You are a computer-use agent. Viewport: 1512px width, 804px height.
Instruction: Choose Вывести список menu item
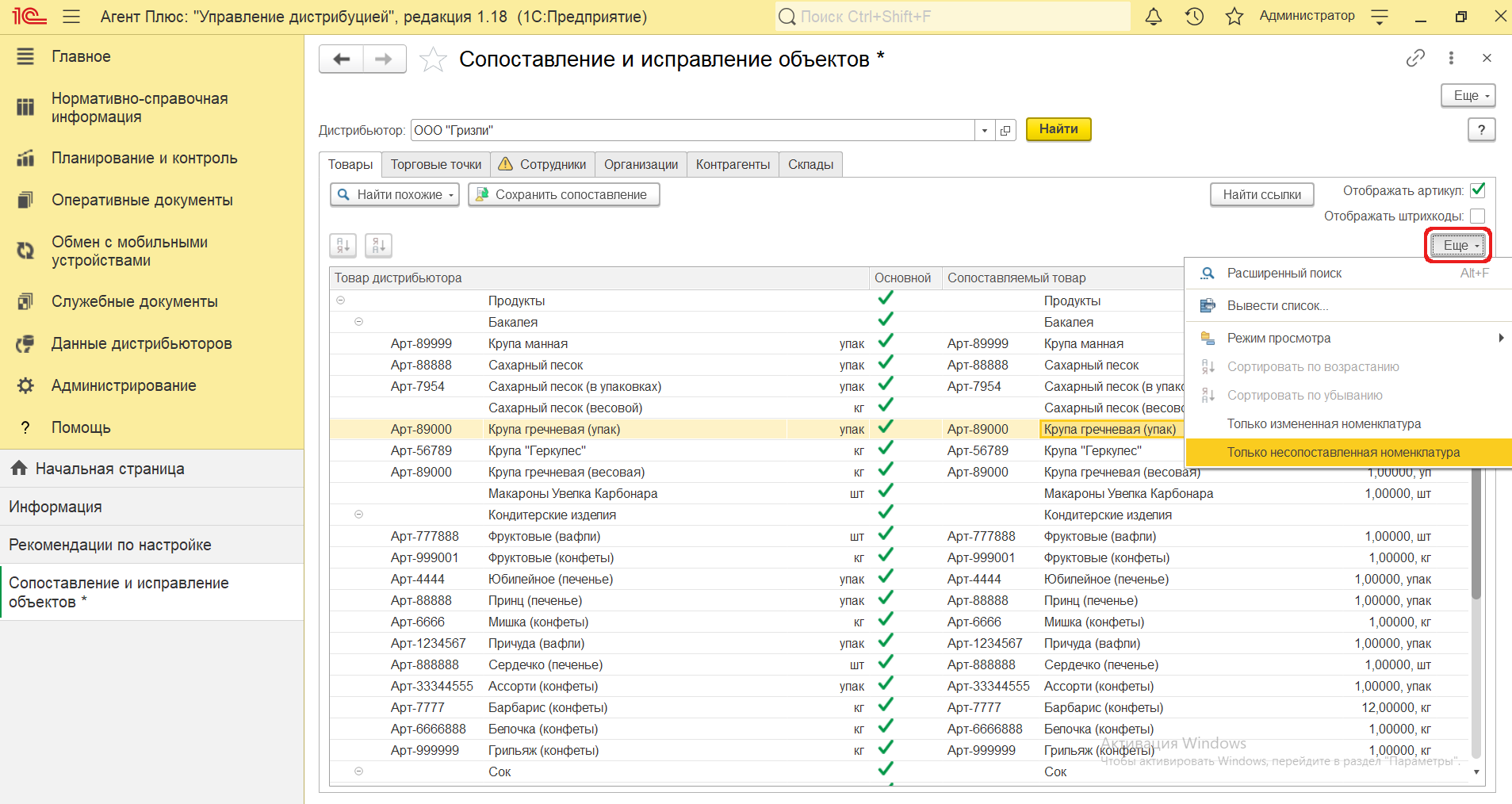pos(1349,306)
